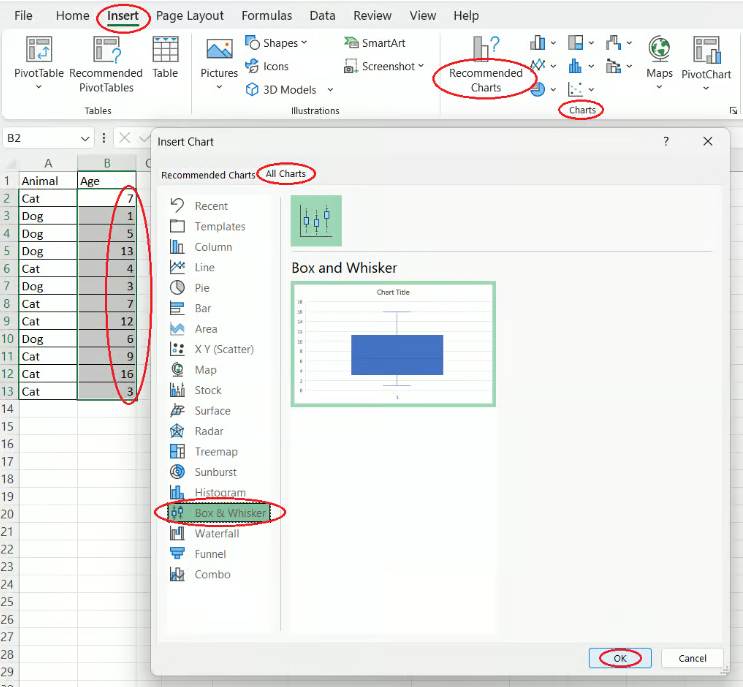This screenshot has height=687, width=743.
Task: Cancel the Insert Chart dialog
Action: [692, 658]
